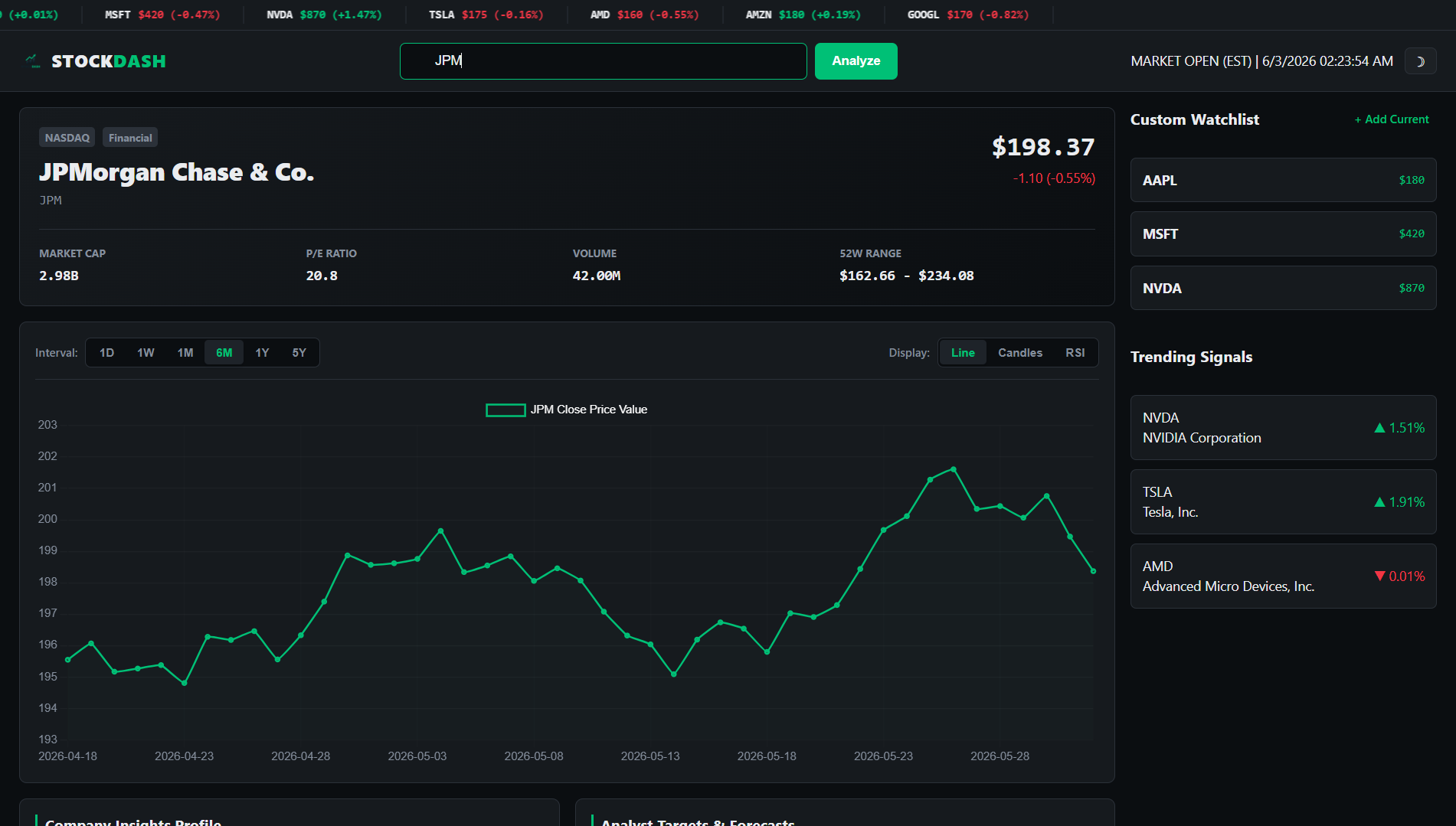Open AAPL in the Custom Watchlist
The height and width of the screenshot is (826, 1456).
pyautogui.click(x=1283, y=180)
